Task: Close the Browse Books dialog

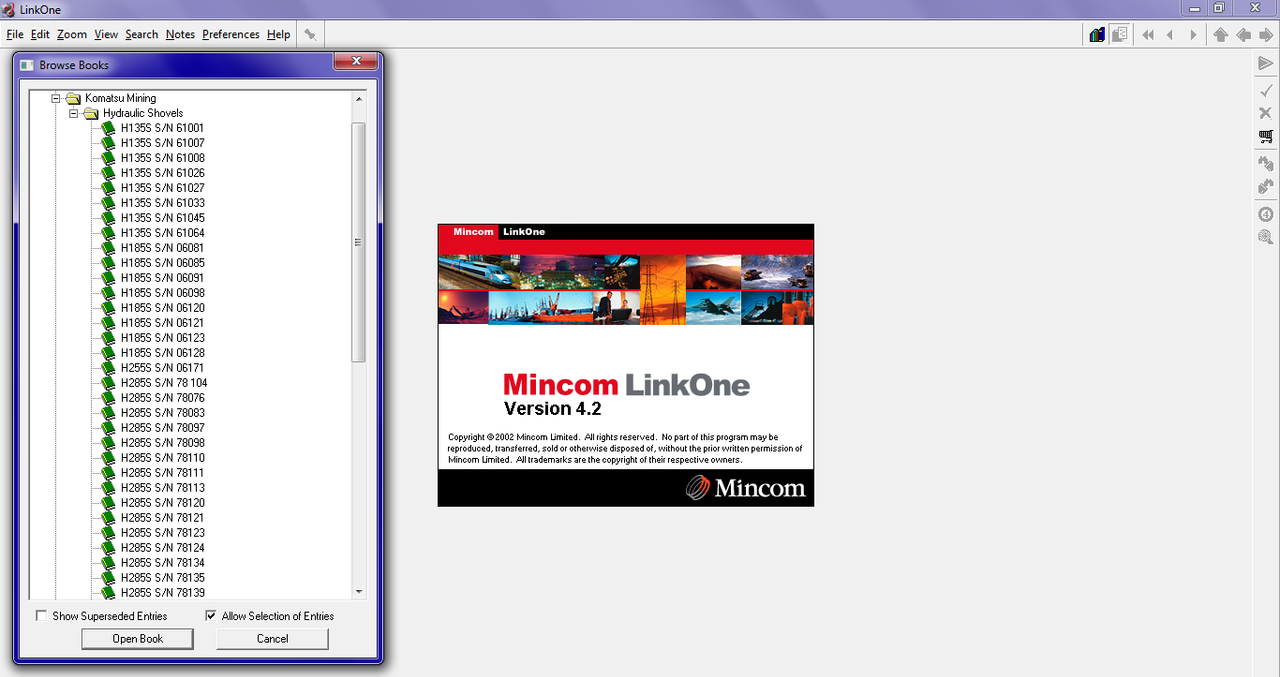Action: click(355, 62)
